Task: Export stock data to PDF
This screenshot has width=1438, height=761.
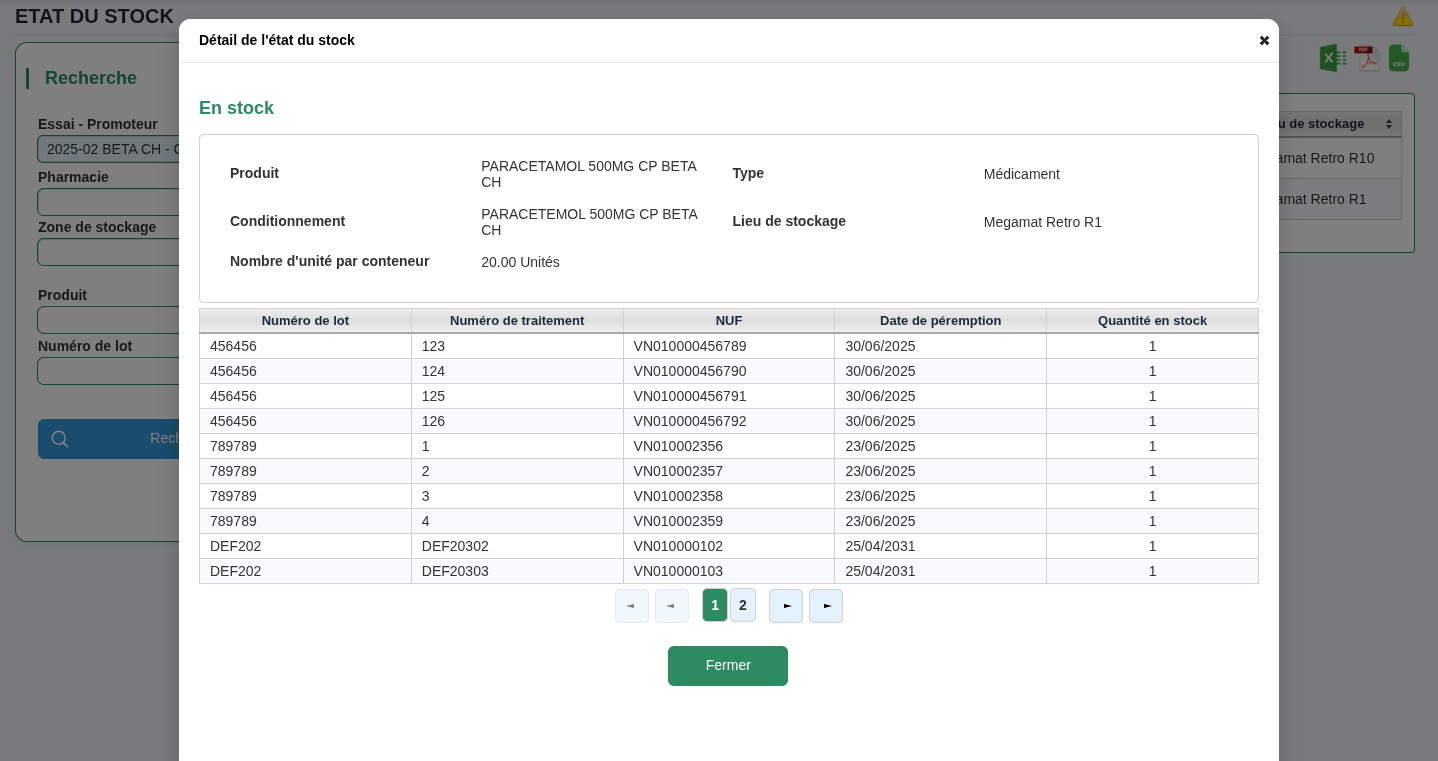Action: pos(1366,58)
